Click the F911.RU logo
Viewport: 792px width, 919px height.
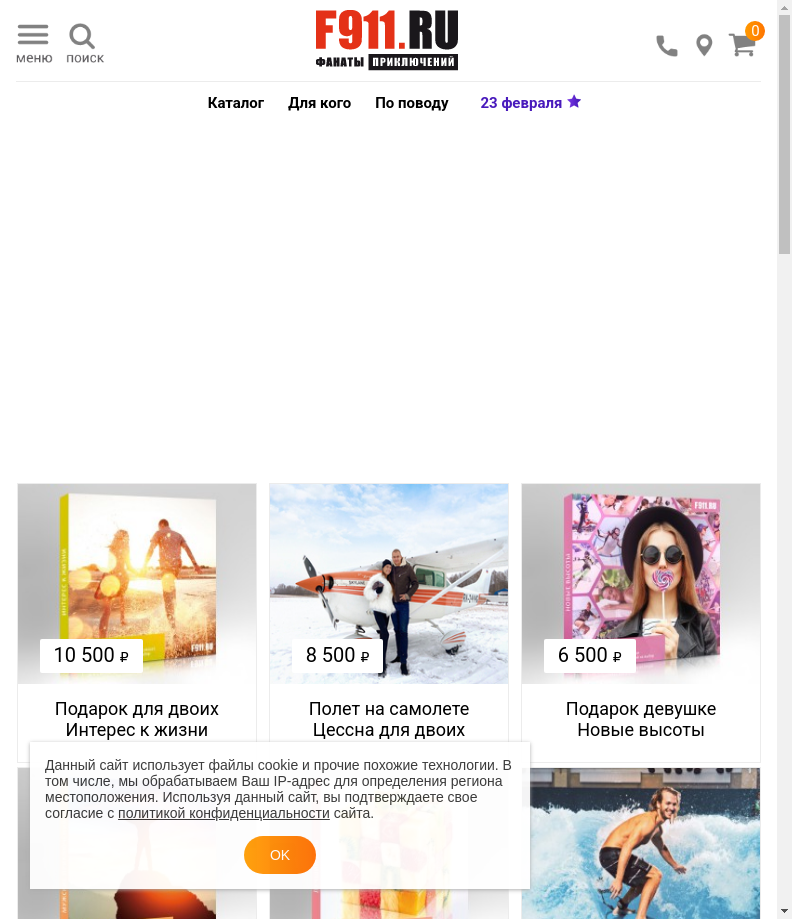(387, 40)
